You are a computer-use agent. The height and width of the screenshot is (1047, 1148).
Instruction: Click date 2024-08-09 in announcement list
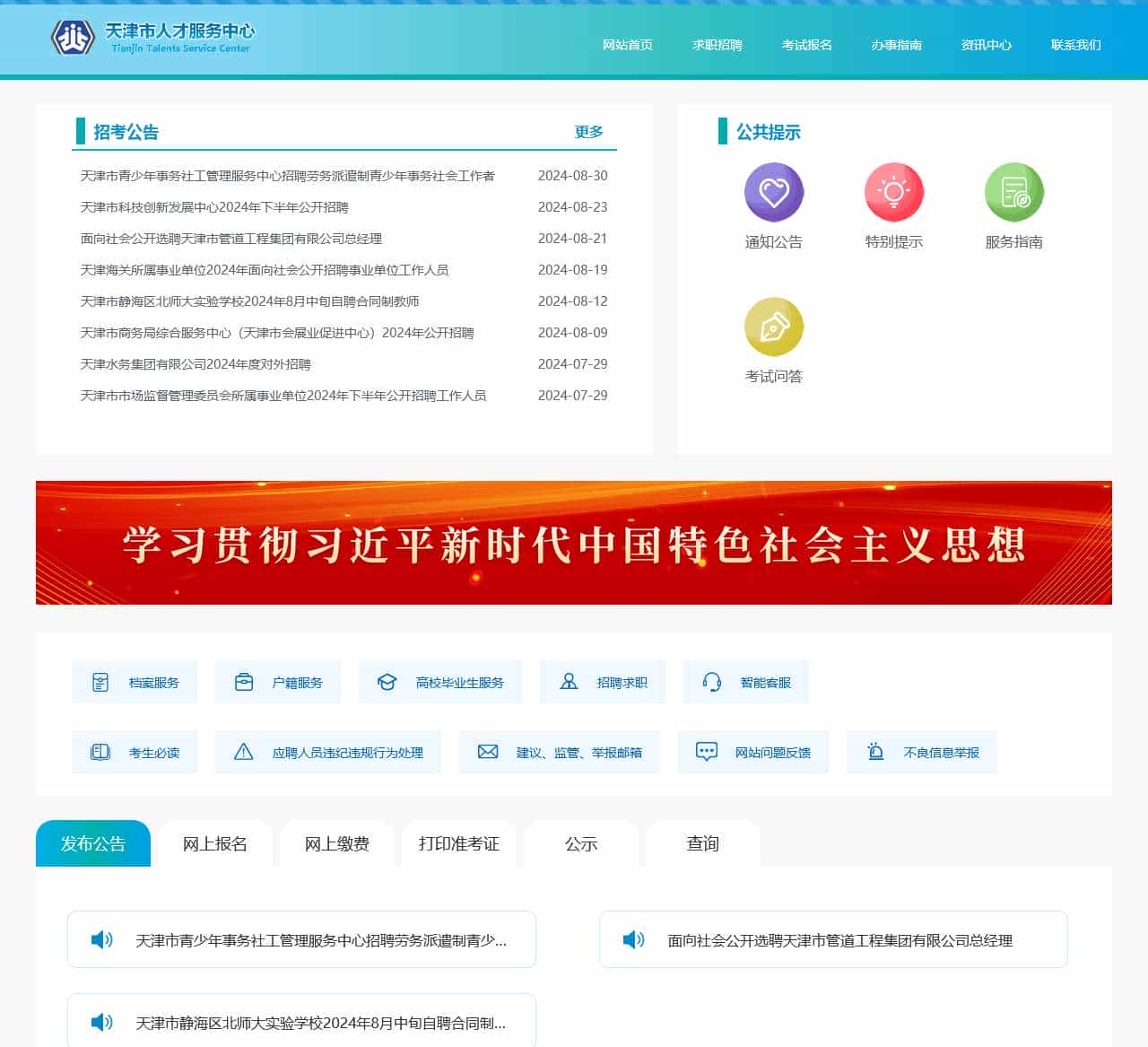tap(572, 333)
